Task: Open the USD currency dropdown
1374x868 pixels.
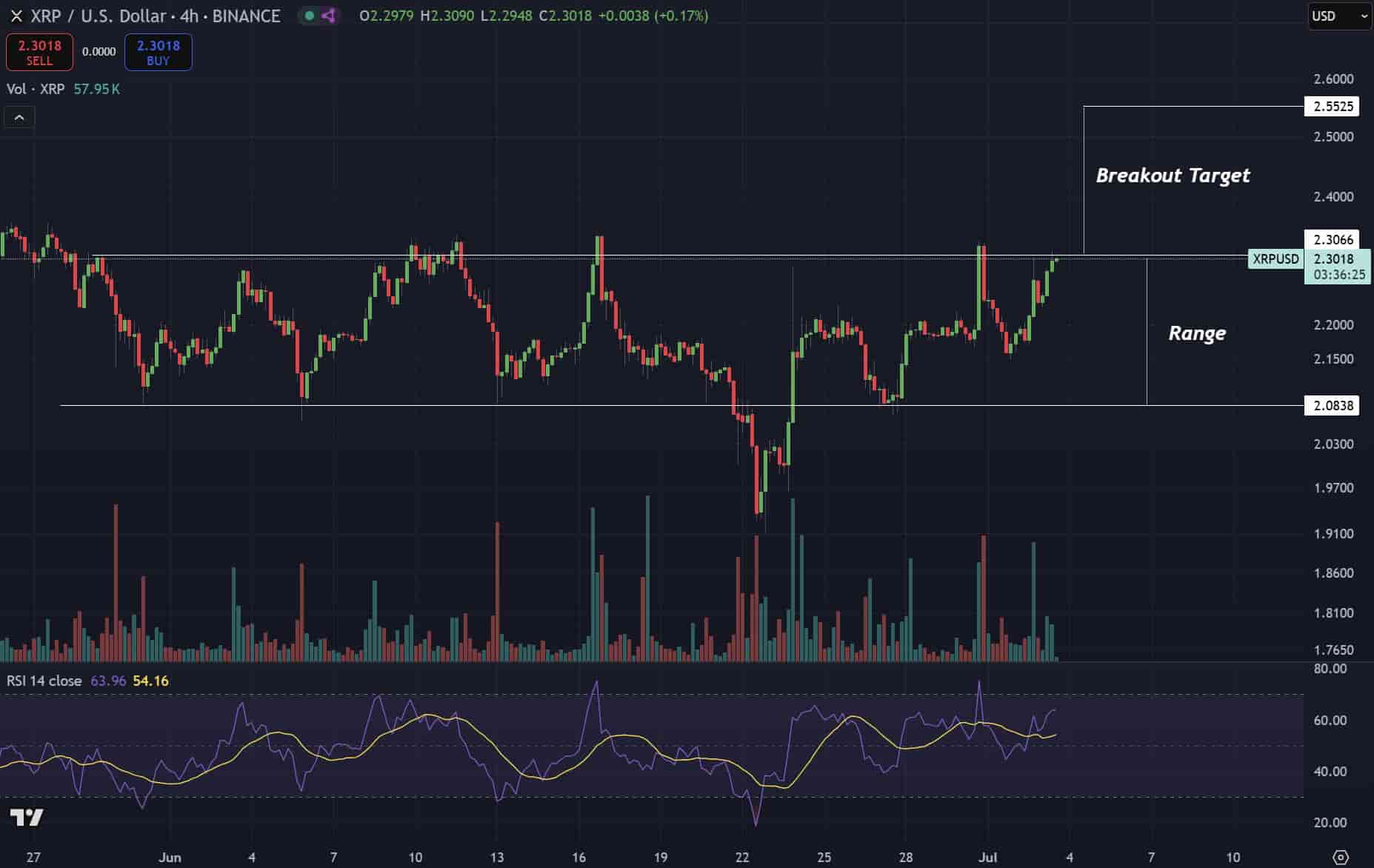Action: pyautogui.click(x=1340, y=16)
